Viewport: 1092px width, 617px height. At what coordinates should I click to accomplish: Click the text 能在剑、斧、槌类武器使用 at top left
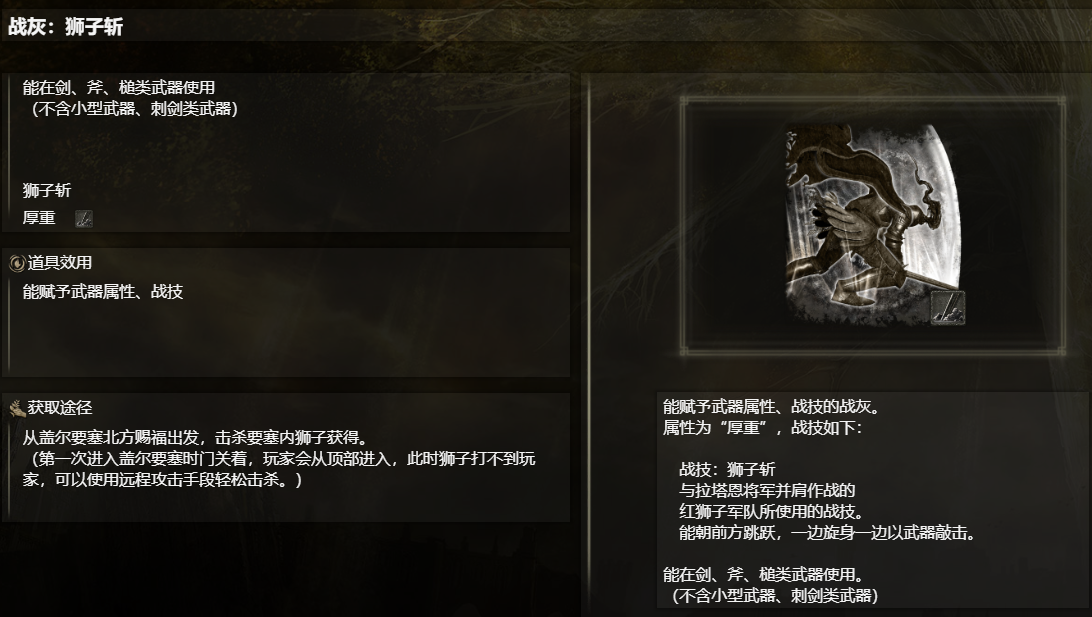(118, 88)
